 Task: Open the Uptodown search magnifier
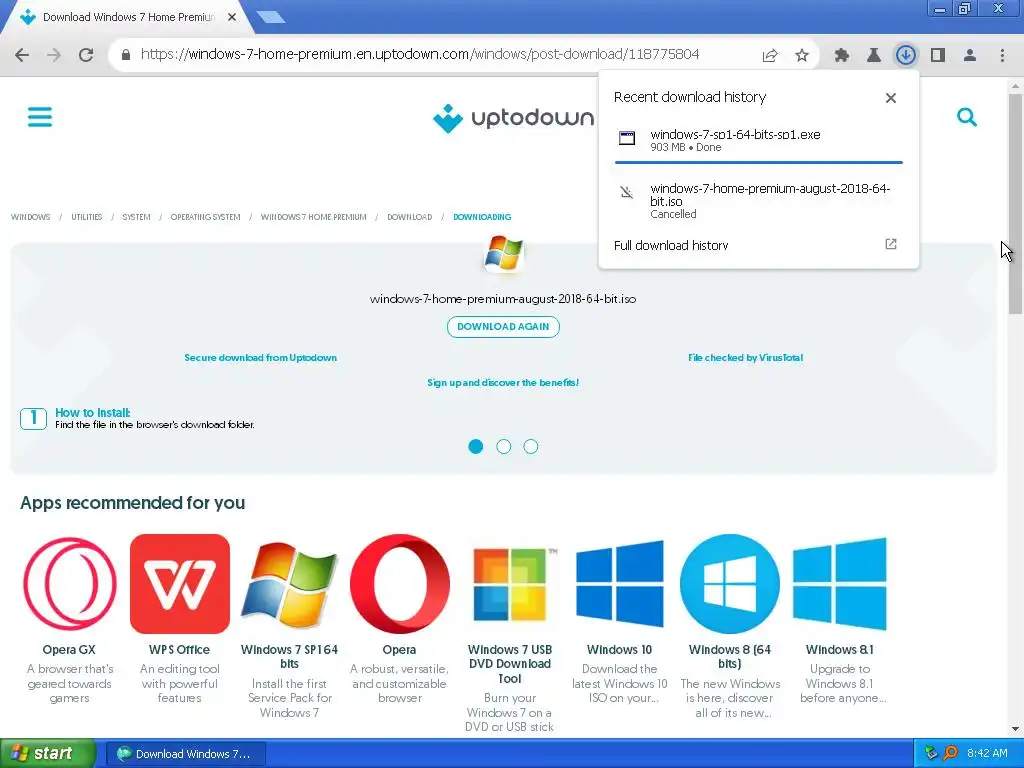pyautogui.click(x=967, y=118)
